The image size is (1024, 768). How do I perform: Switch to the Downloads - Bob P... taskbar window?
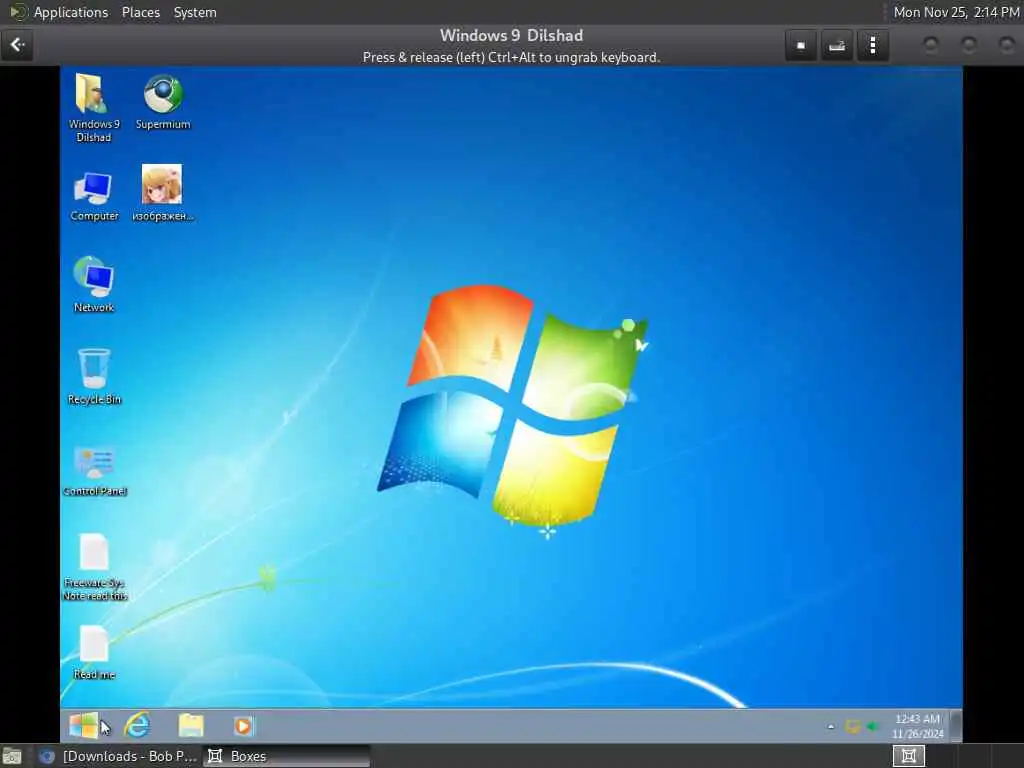tap(118, 756)
